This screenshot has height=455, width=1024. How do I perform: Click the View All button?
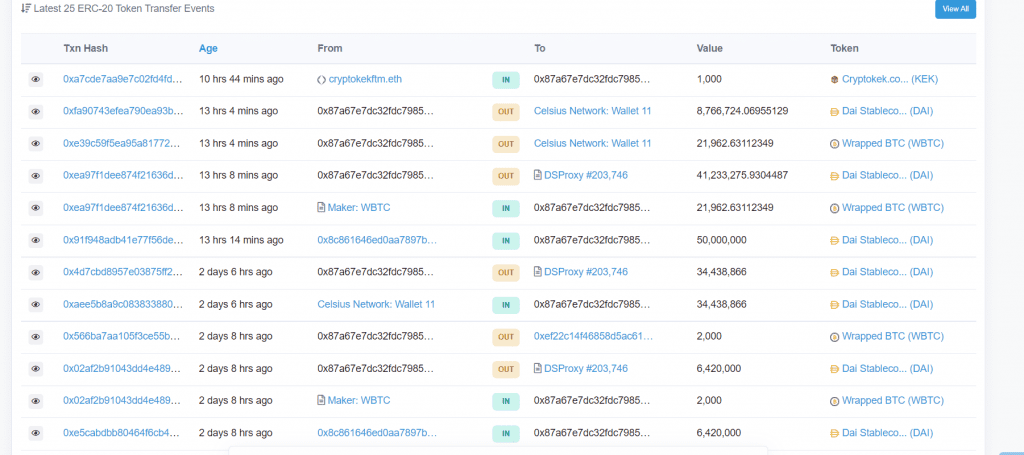point(955,9)
